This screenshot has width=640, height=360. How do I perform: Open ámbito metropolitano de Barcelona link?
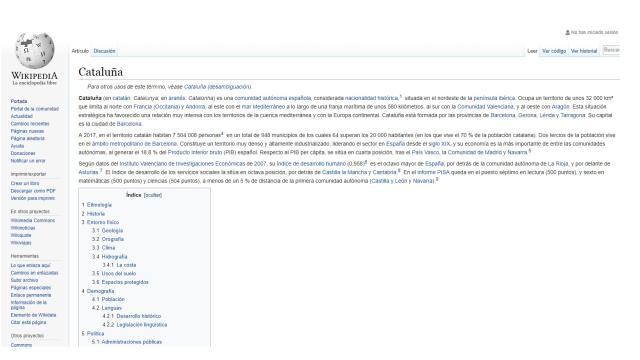134,144
